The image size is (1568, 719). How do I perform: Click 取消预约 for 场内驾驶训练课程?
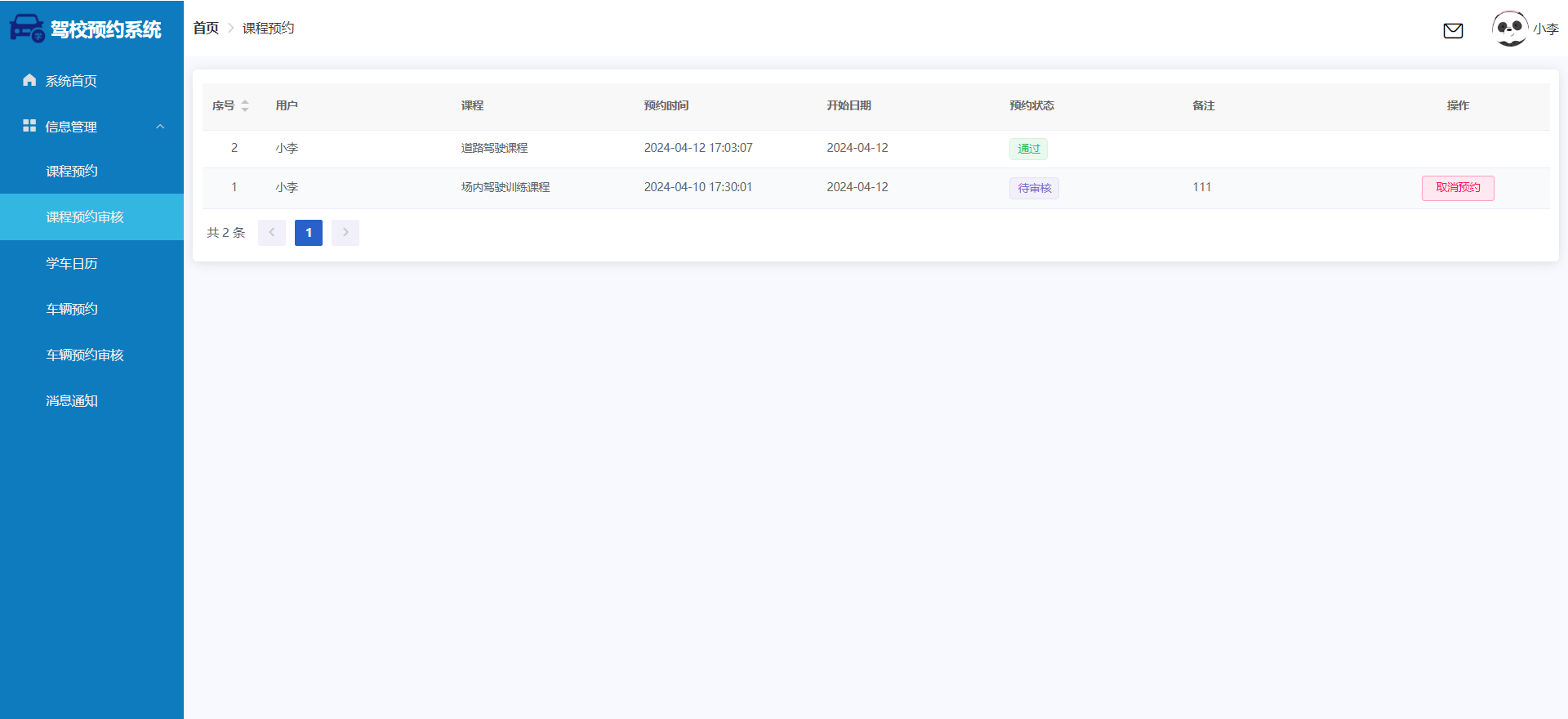coord(1458,188)
